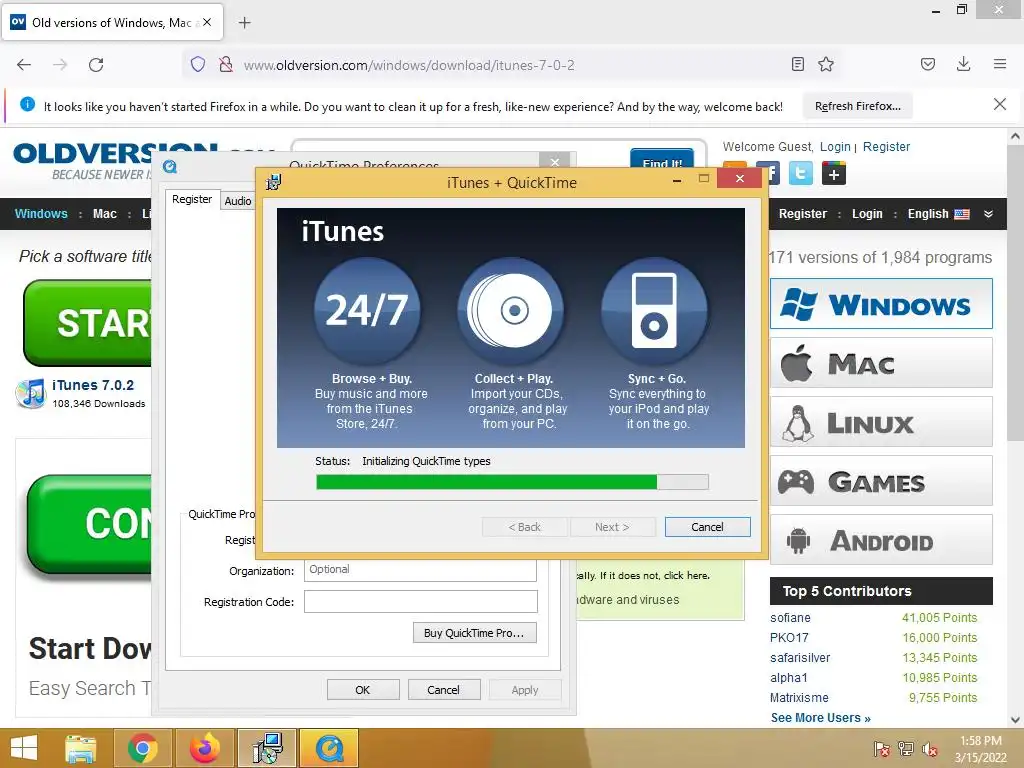Open the system clock showing 1:58 PM
1024x768 pixels.
pyautogui.click(x=981, y=749)
